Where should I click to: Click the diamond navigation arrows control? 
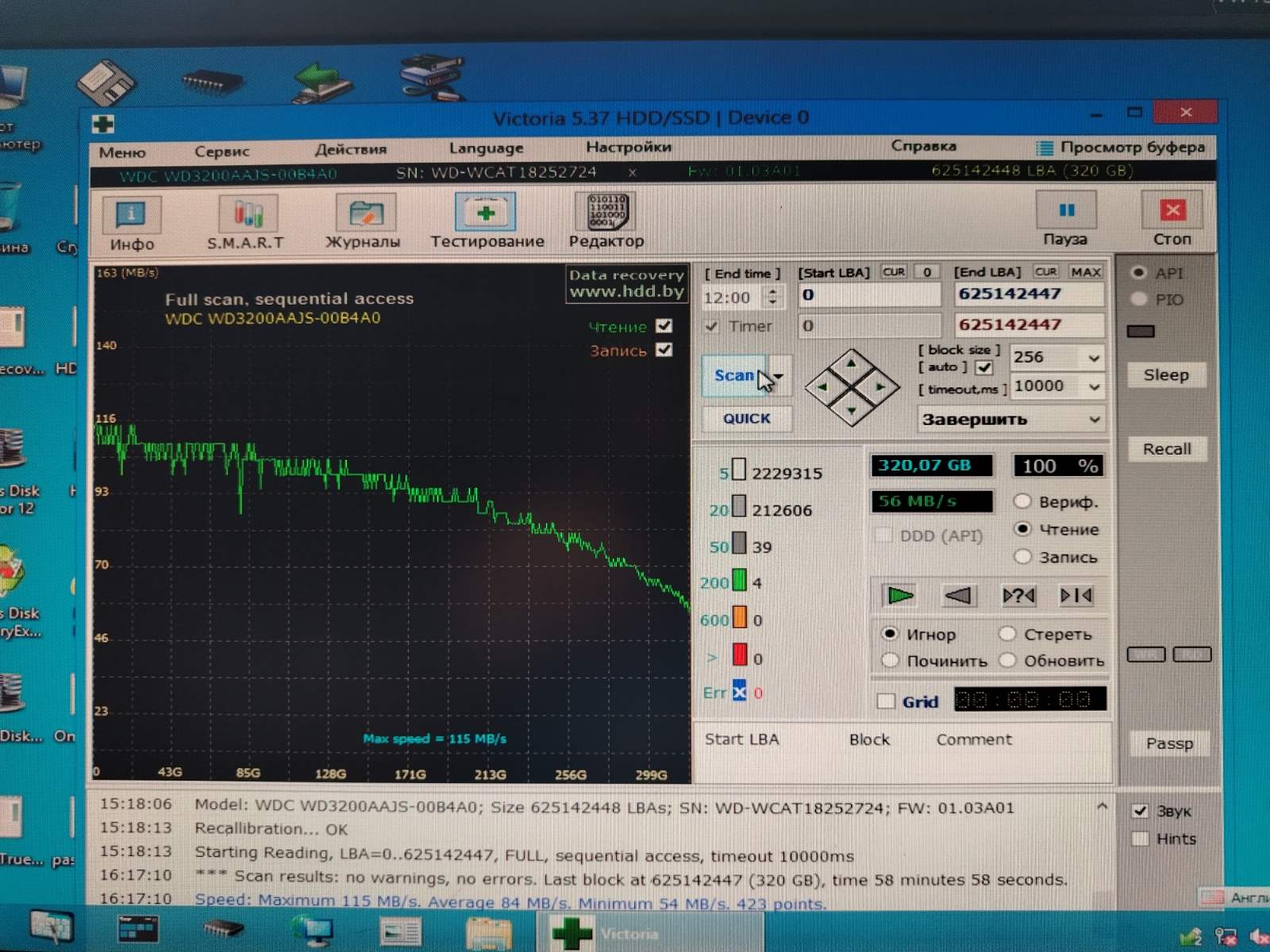point(852,387)
